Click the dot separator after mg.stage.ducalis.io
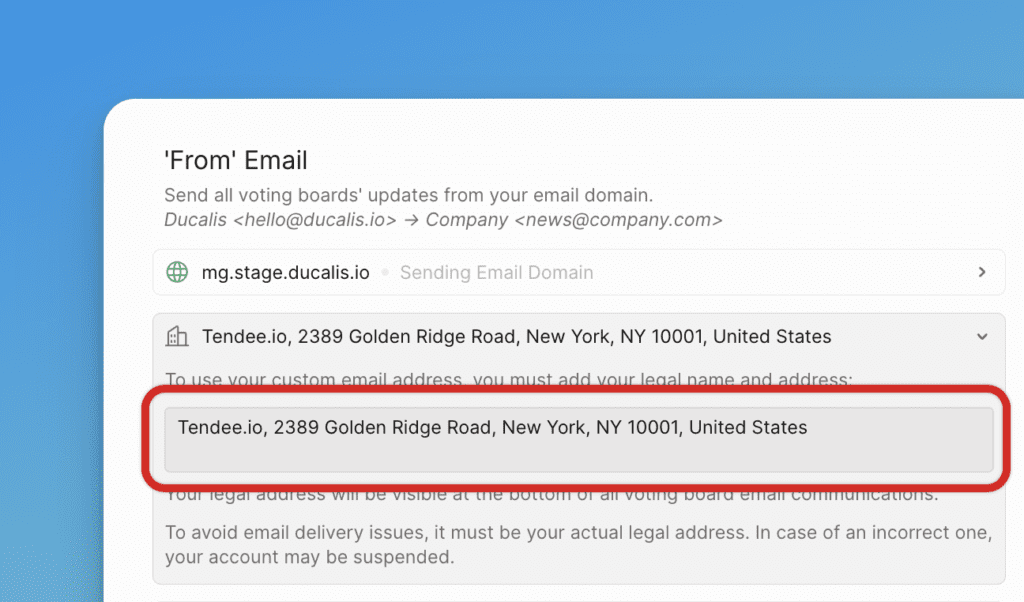This screenshot has width=1024, height=602. click(x=384, y=273)
